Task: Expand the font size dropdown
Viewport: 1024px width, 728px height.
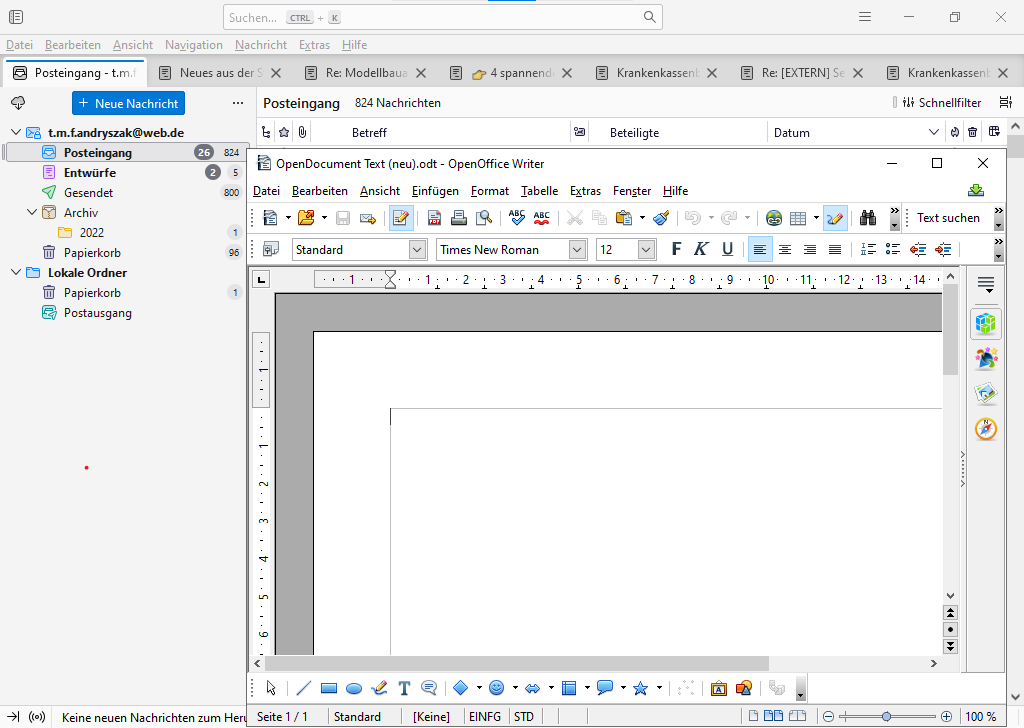Action: (646, 250)
